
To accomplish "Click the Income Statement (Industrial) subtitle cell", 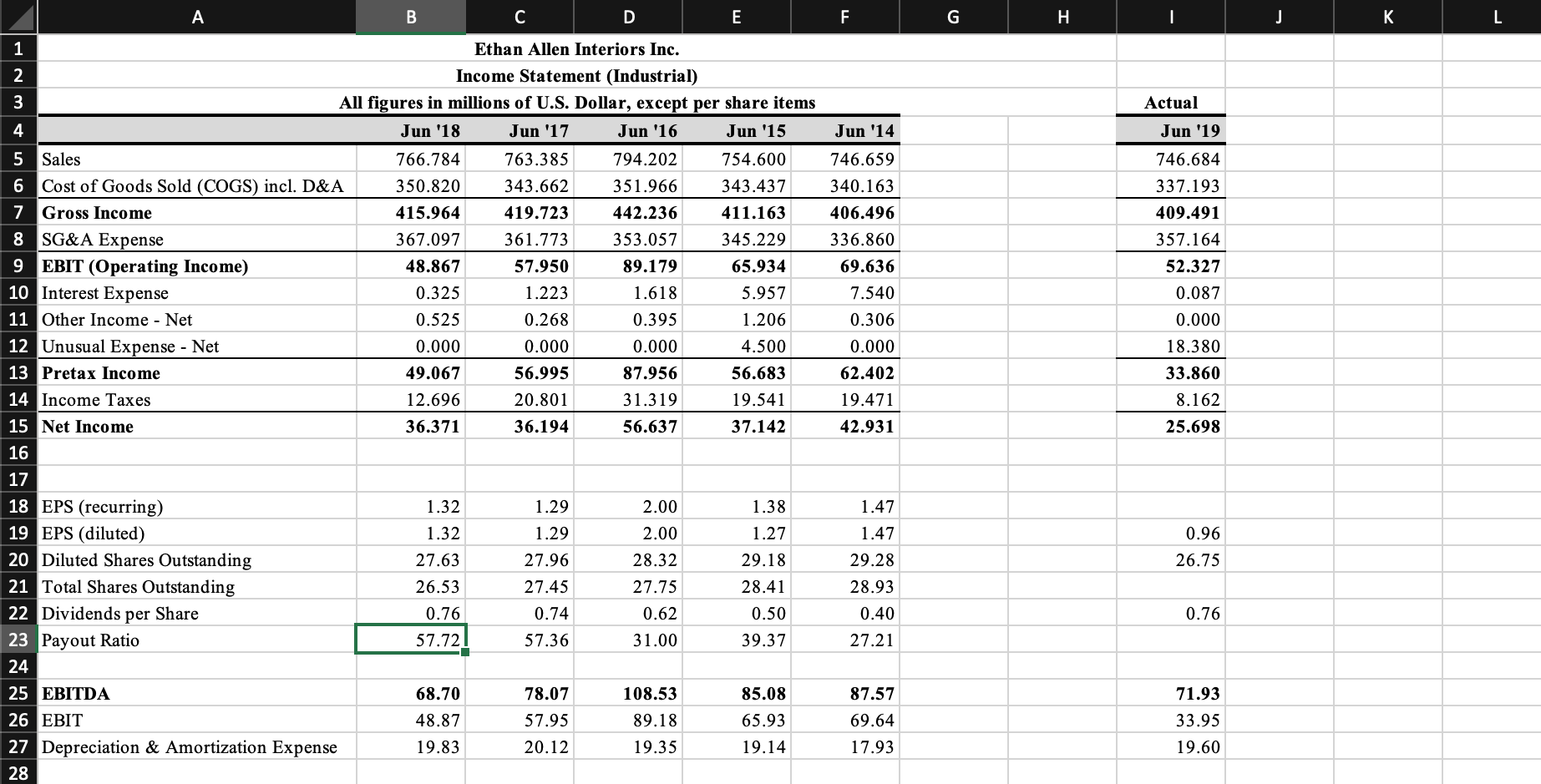I will pyautogui.click(x=575, y=75).
